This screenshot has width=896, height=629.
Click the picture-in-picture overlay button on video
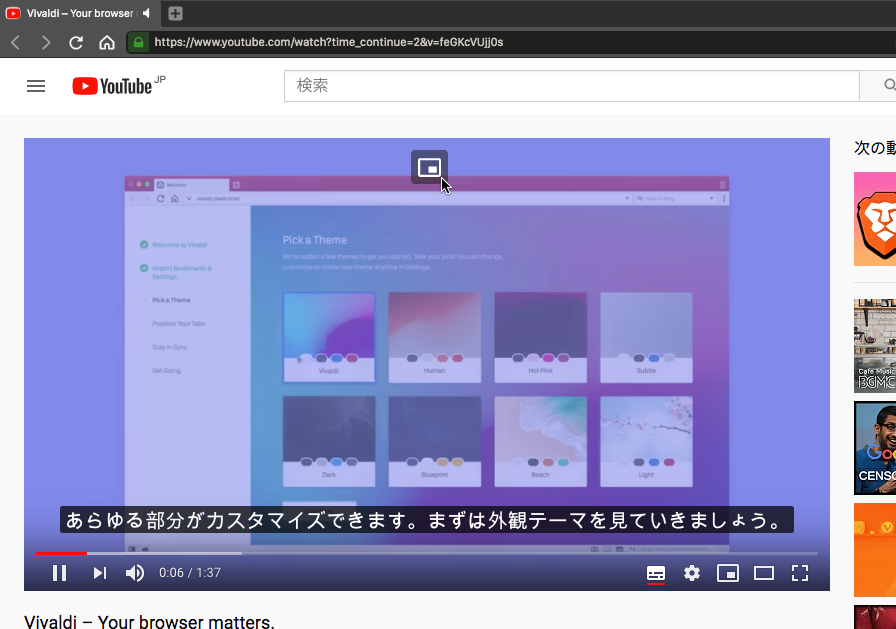click(429, 167)
